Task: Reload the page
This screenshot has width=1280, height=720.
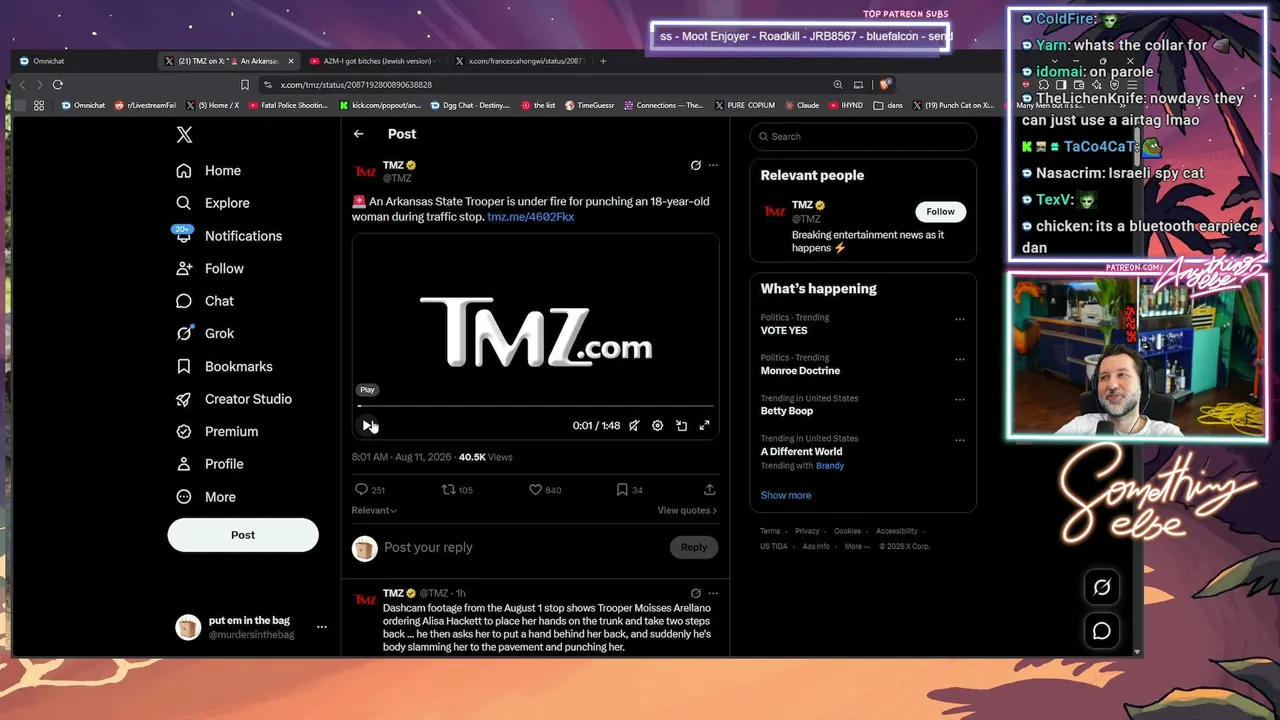Action: tap(58, 85)
